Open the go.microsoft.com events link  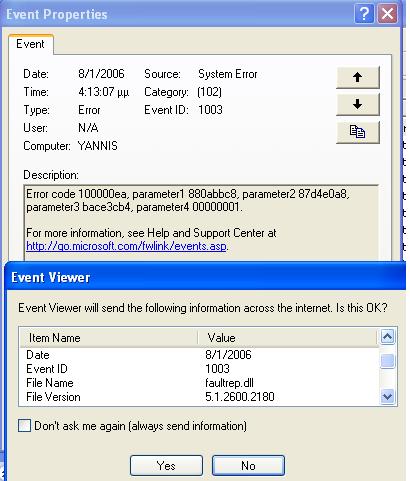[126, 246]
